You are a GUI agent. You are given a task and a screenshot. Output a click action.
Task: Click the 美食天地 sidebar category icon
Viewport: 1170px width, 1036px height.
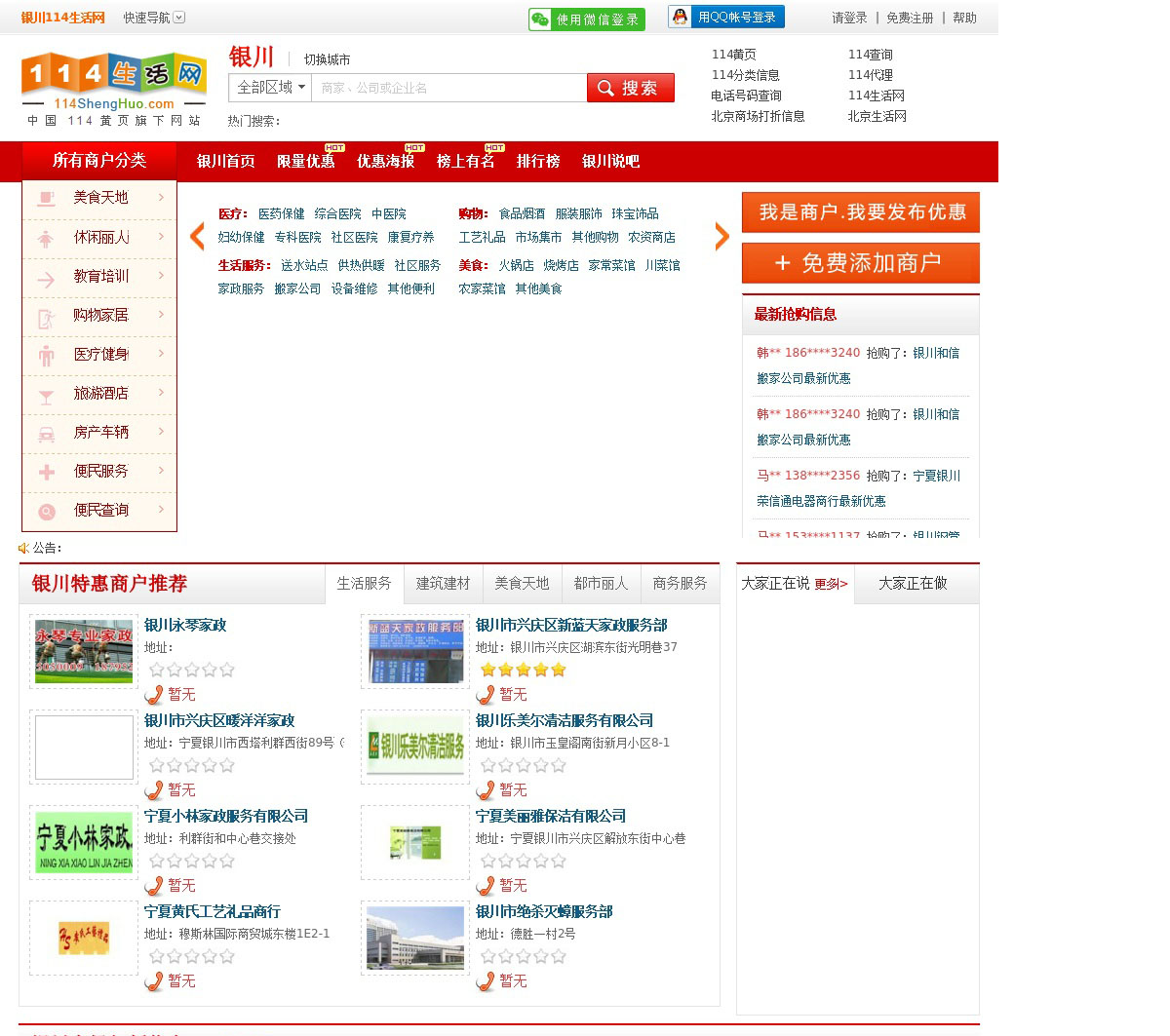[x=46, y=199]
